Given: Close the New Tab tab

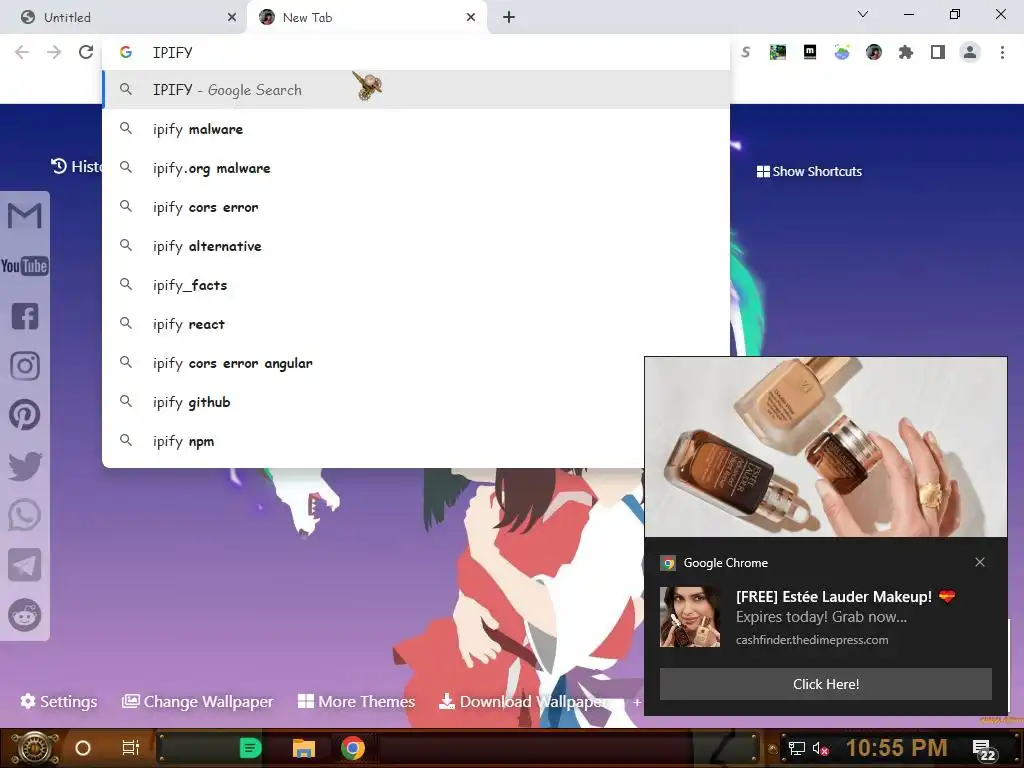Looking at the screenshot, I should pyautogui.click(x=471, y=17).
